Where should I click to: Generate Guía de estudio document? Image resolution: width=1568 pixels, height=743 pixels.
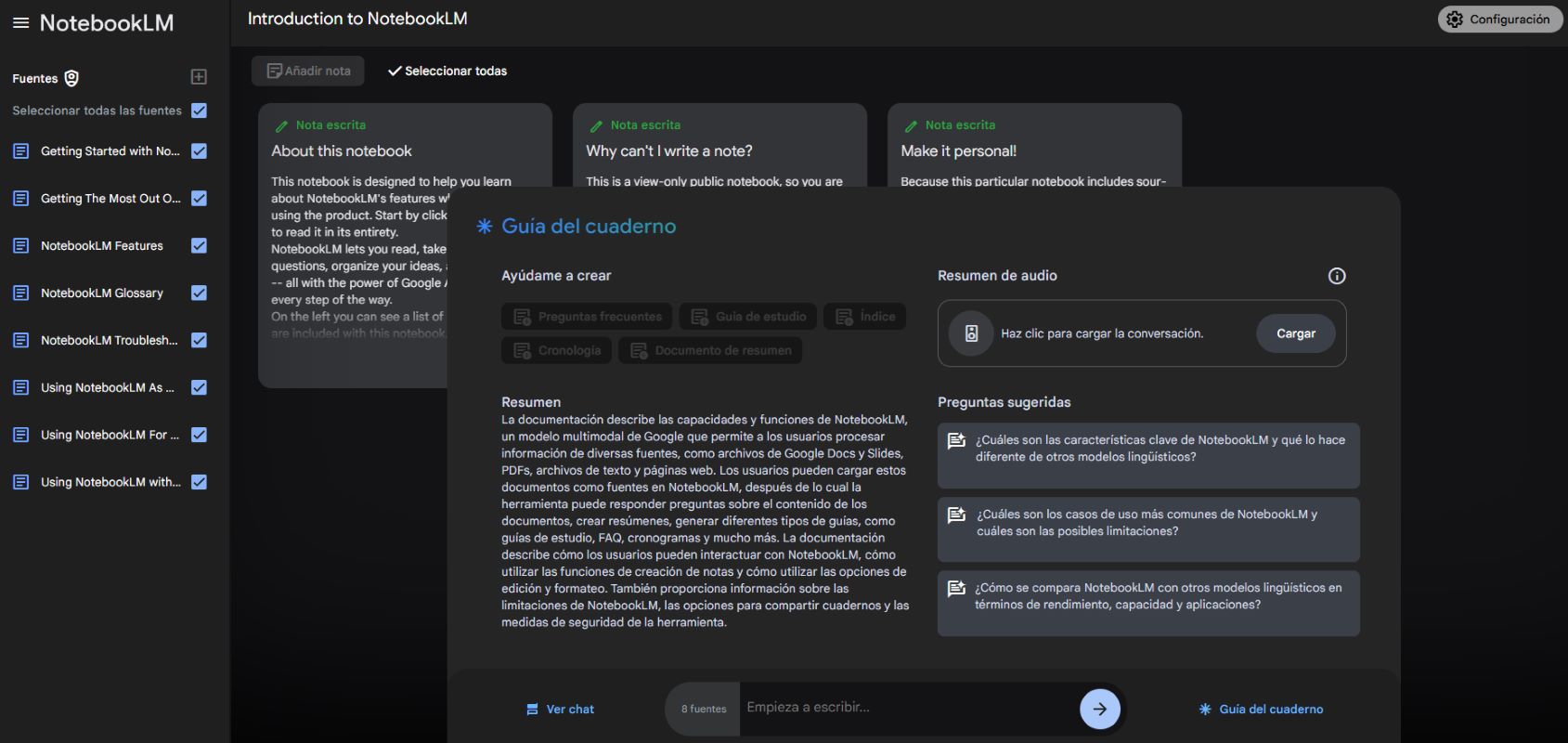point(748,317)
